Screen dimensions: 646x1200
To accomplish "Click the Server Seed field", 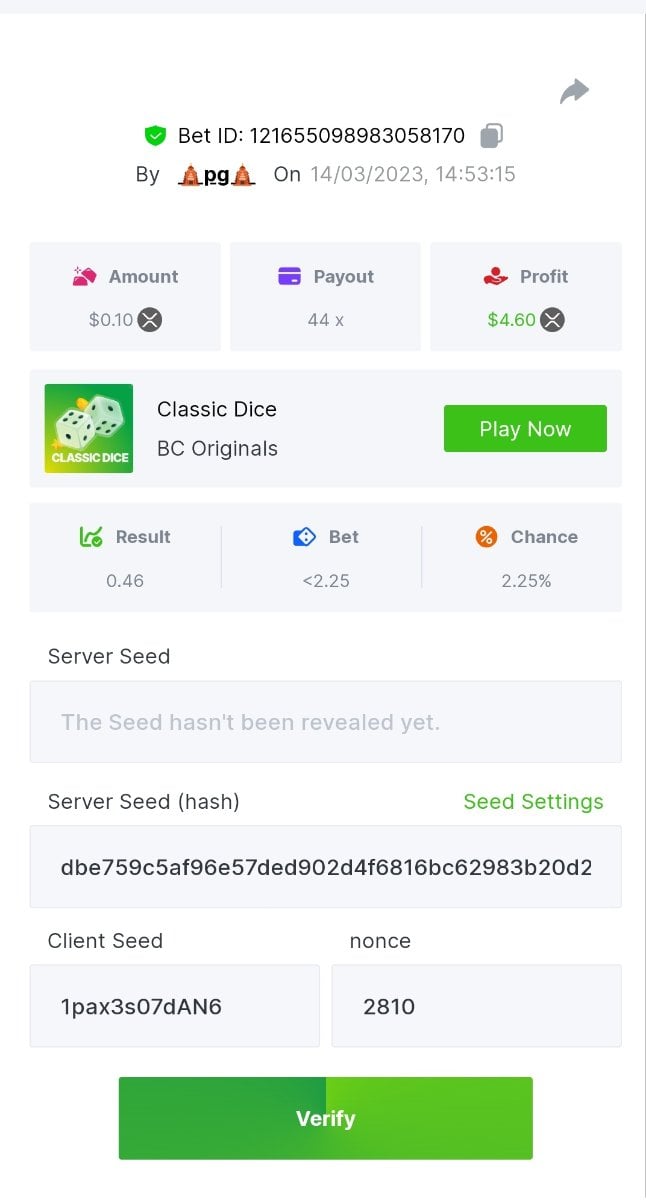I will pos(325,722).
